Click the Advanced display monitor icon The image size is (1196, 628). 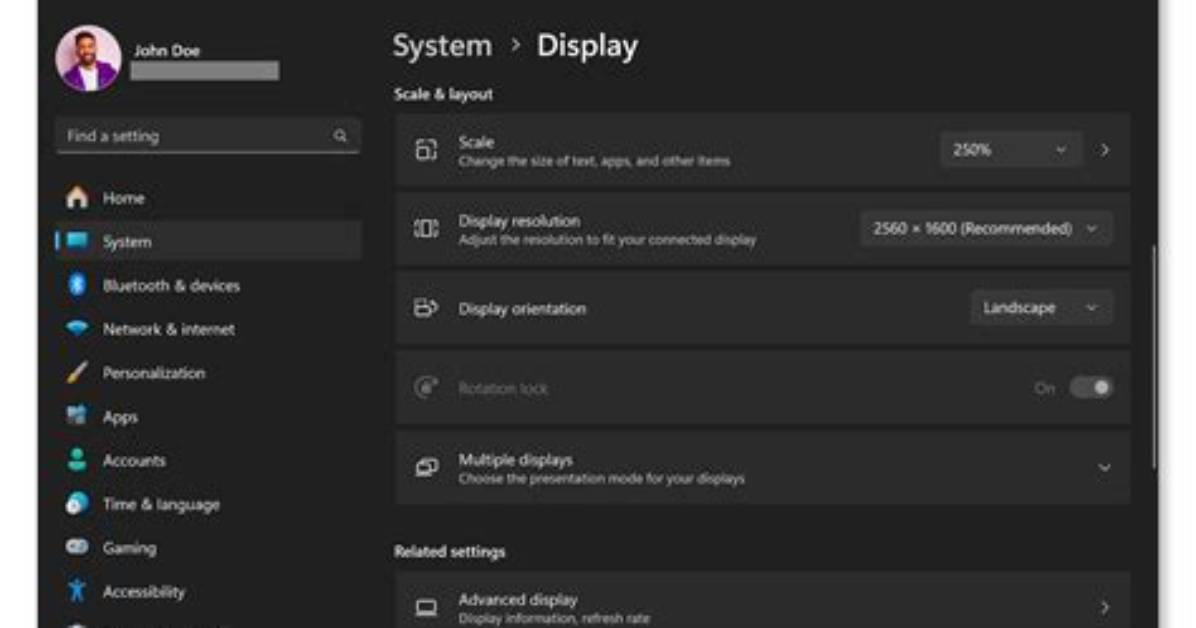click(x=426, y=607)
